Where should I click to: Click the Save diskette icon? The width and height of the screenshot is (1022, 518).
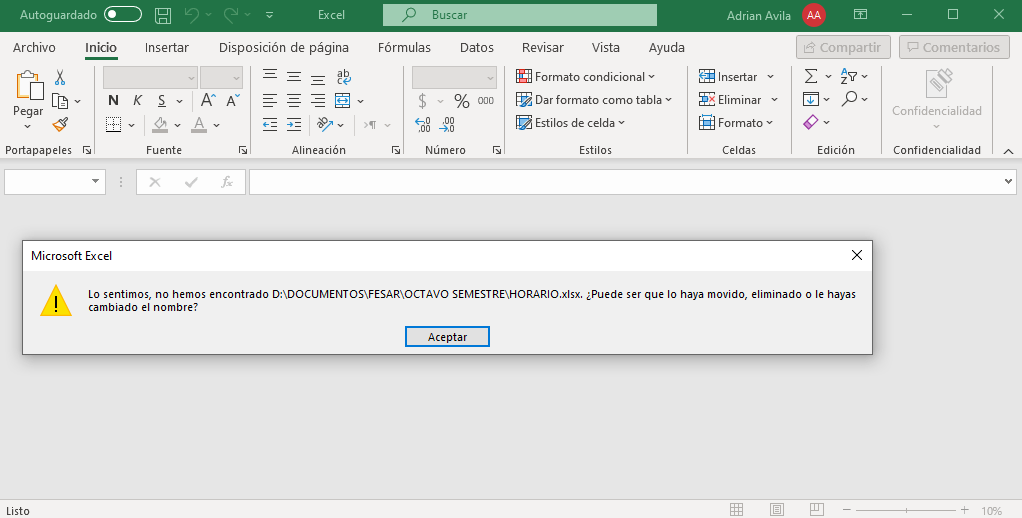[164, 15]
